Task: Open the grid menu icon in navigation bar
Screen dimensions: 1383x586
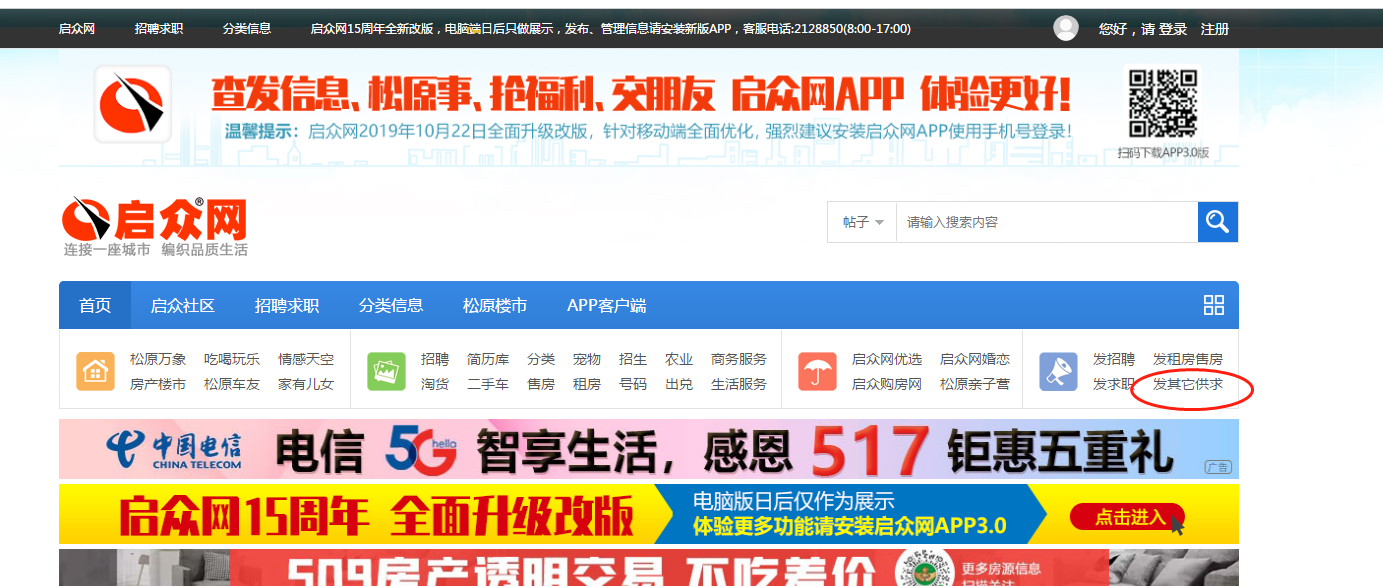Action: (1214, 305)
